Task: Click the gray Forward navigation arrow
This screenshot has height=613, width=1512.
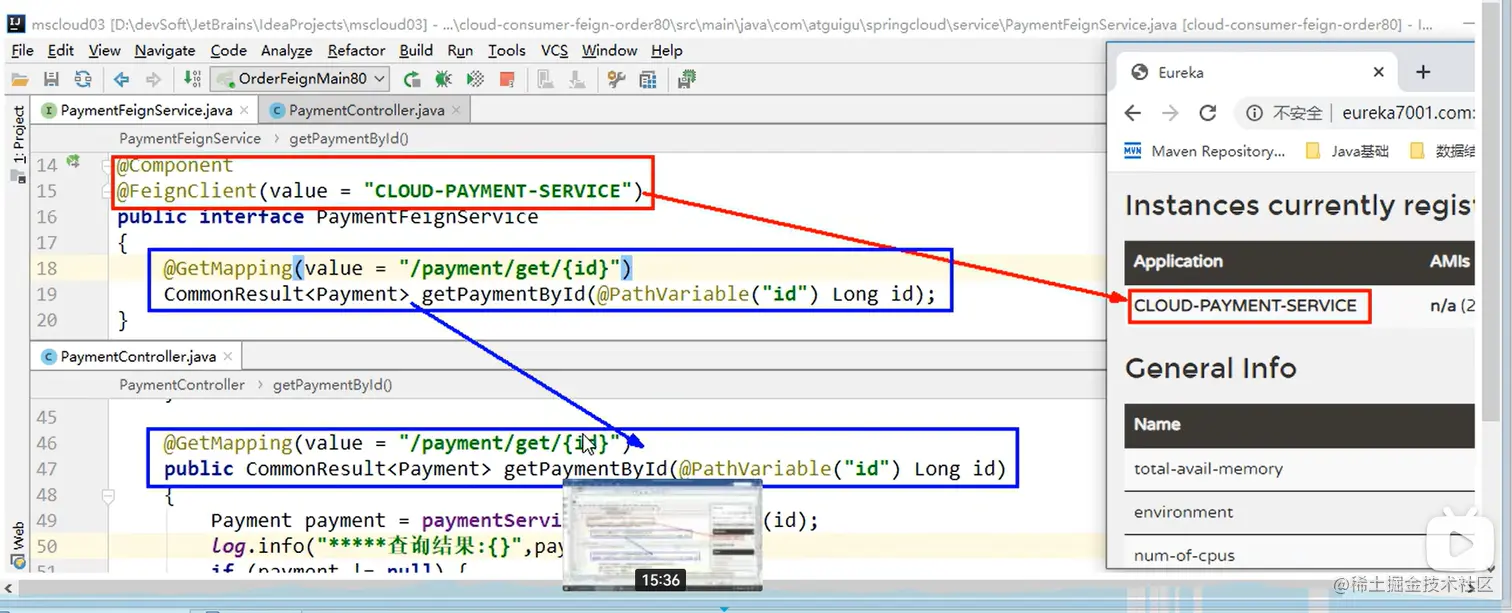Action: pyautogui.click(x=153, y=79)
